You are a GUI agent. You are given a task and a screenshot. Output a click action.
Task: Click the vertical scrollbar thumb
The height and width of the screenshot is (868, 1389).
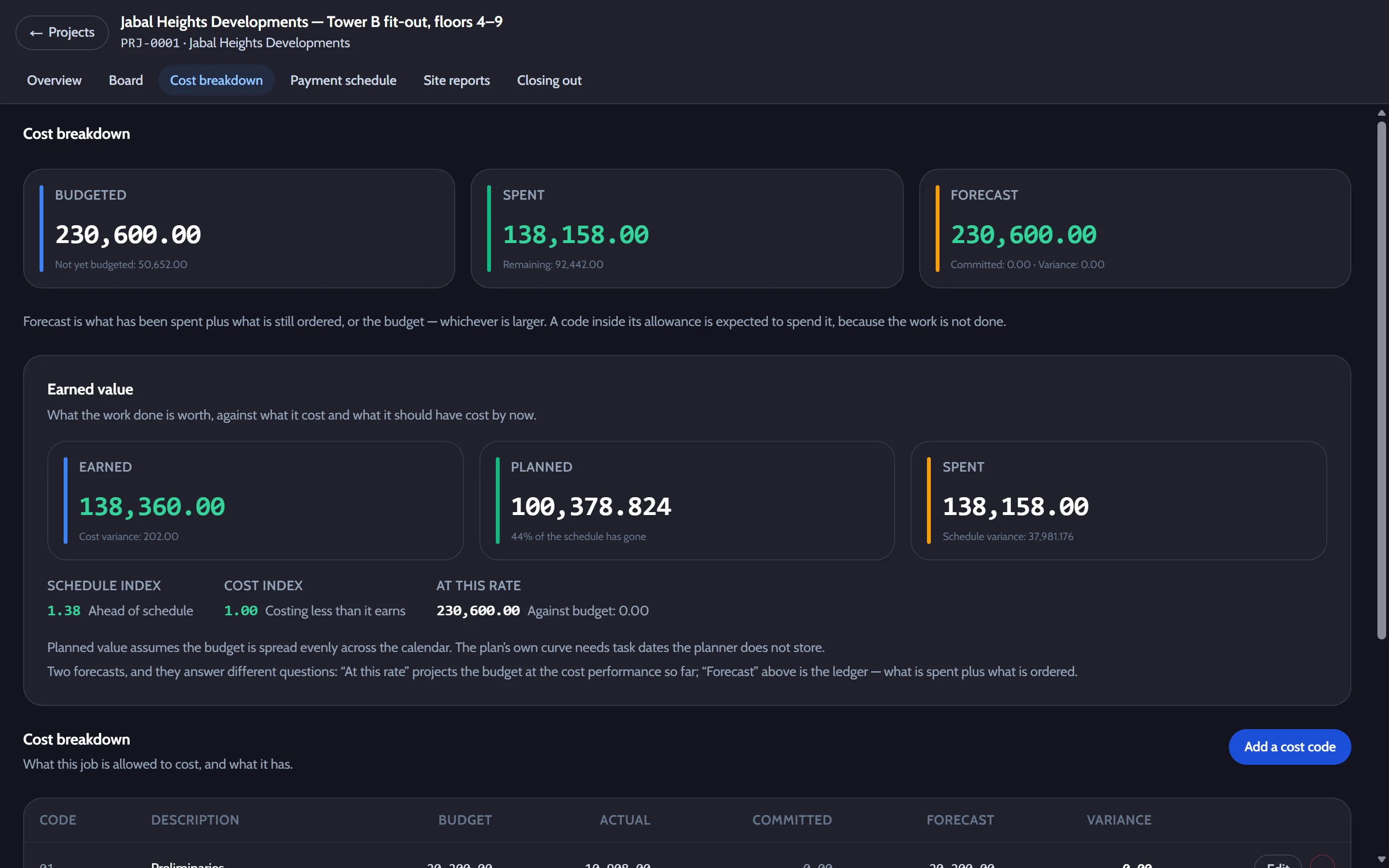(1382, 380)
